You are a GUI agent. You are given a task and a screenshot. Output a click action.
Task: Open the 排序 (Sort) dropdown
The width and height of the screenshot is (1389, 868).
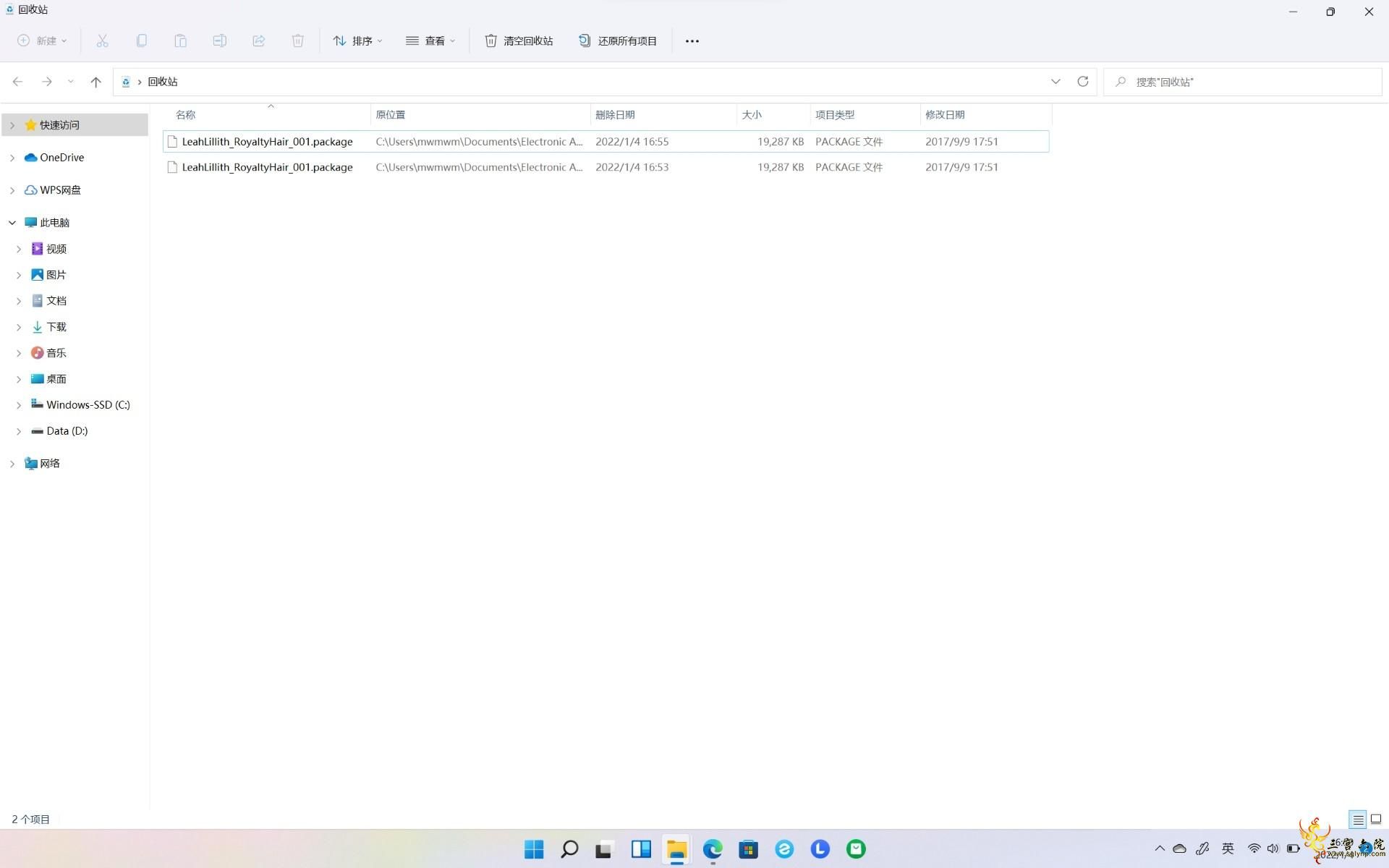pyautogui.click(x=357, y=41)
